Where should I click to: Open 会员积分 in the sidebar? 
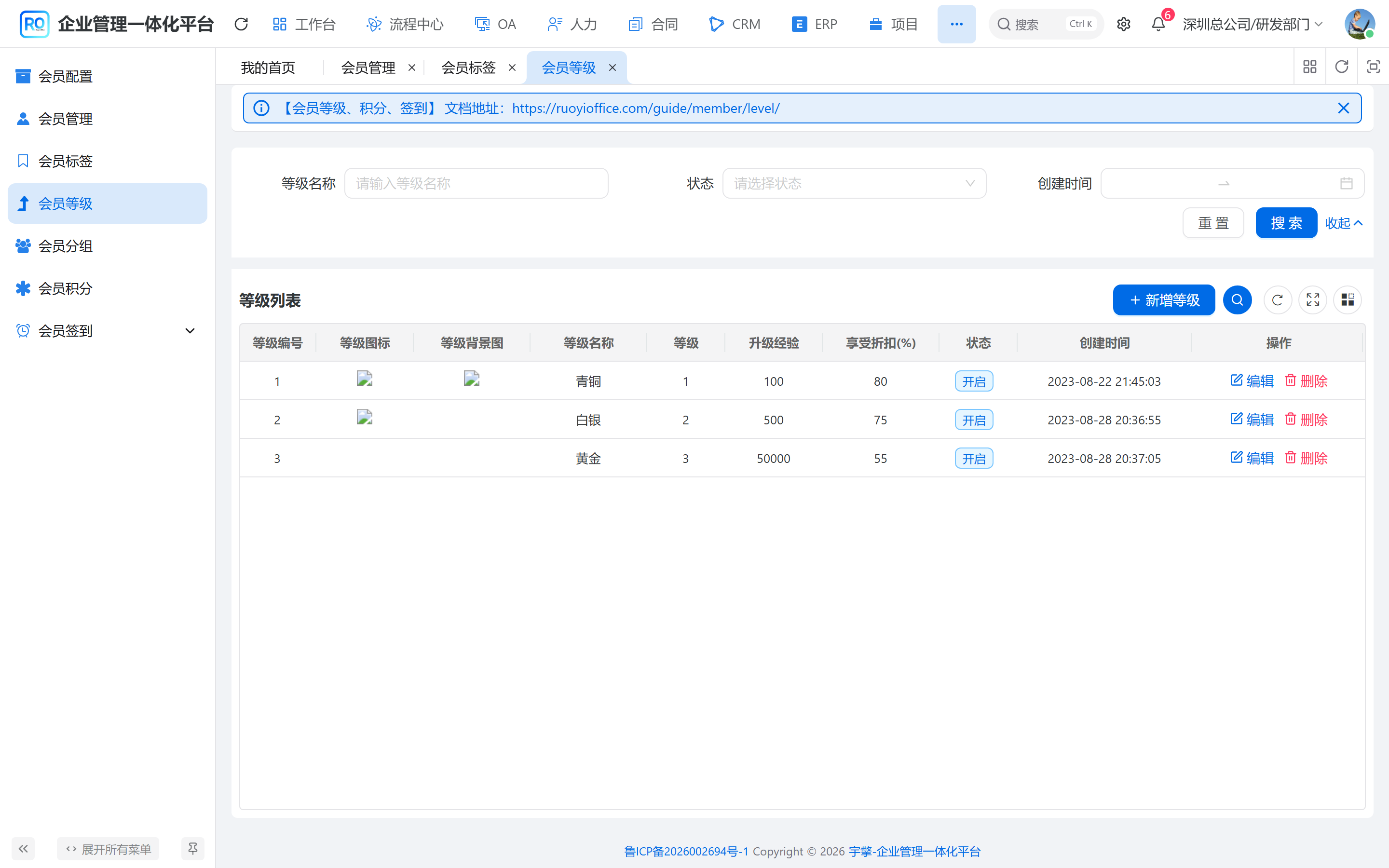[x=108, y=288]
